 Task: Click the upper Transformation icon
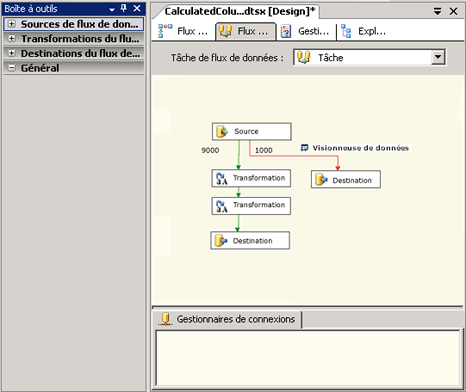click(x=222, y=178)
